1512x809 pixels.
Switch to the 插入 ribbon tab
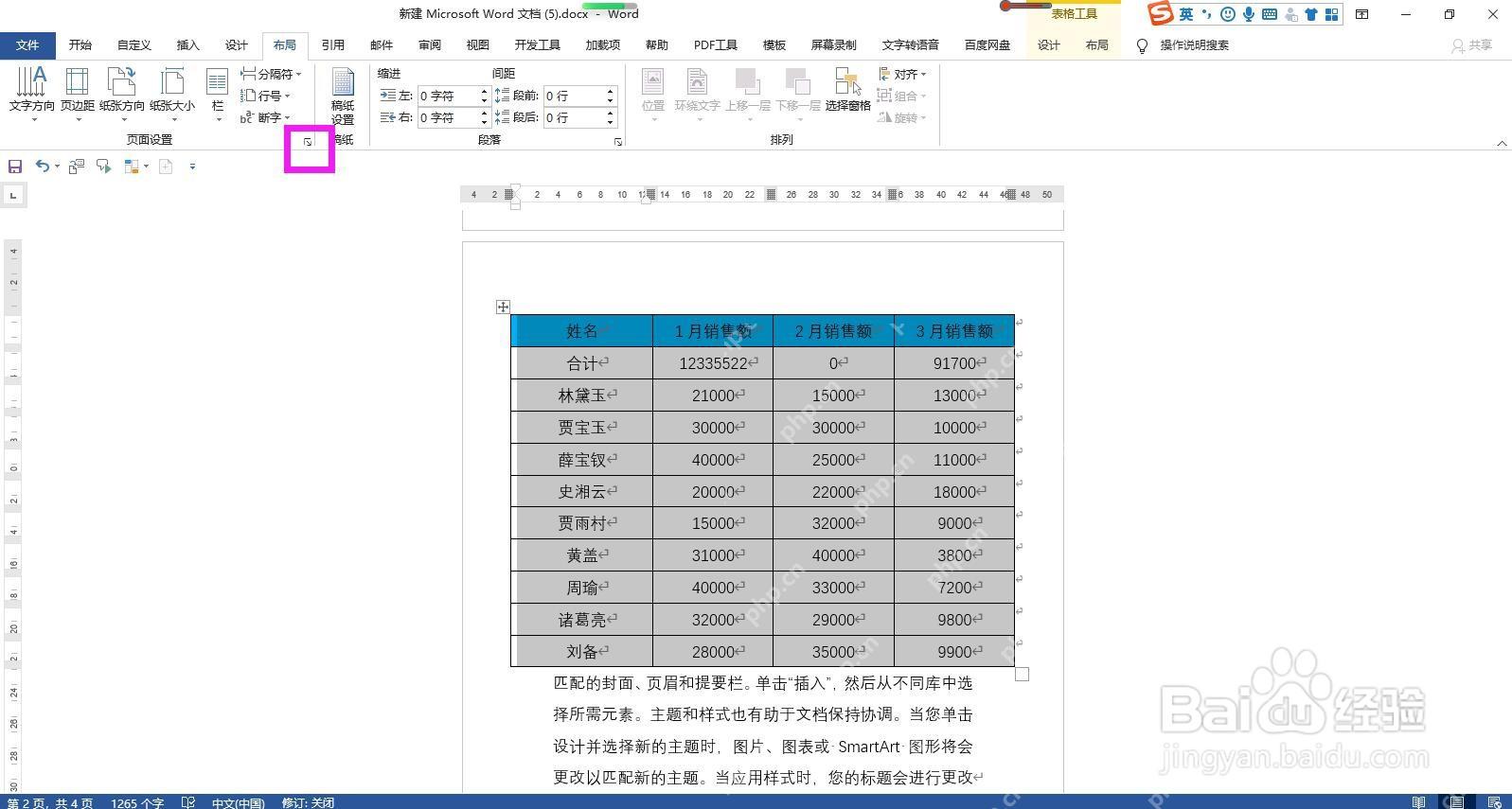(x=188, y=45)
